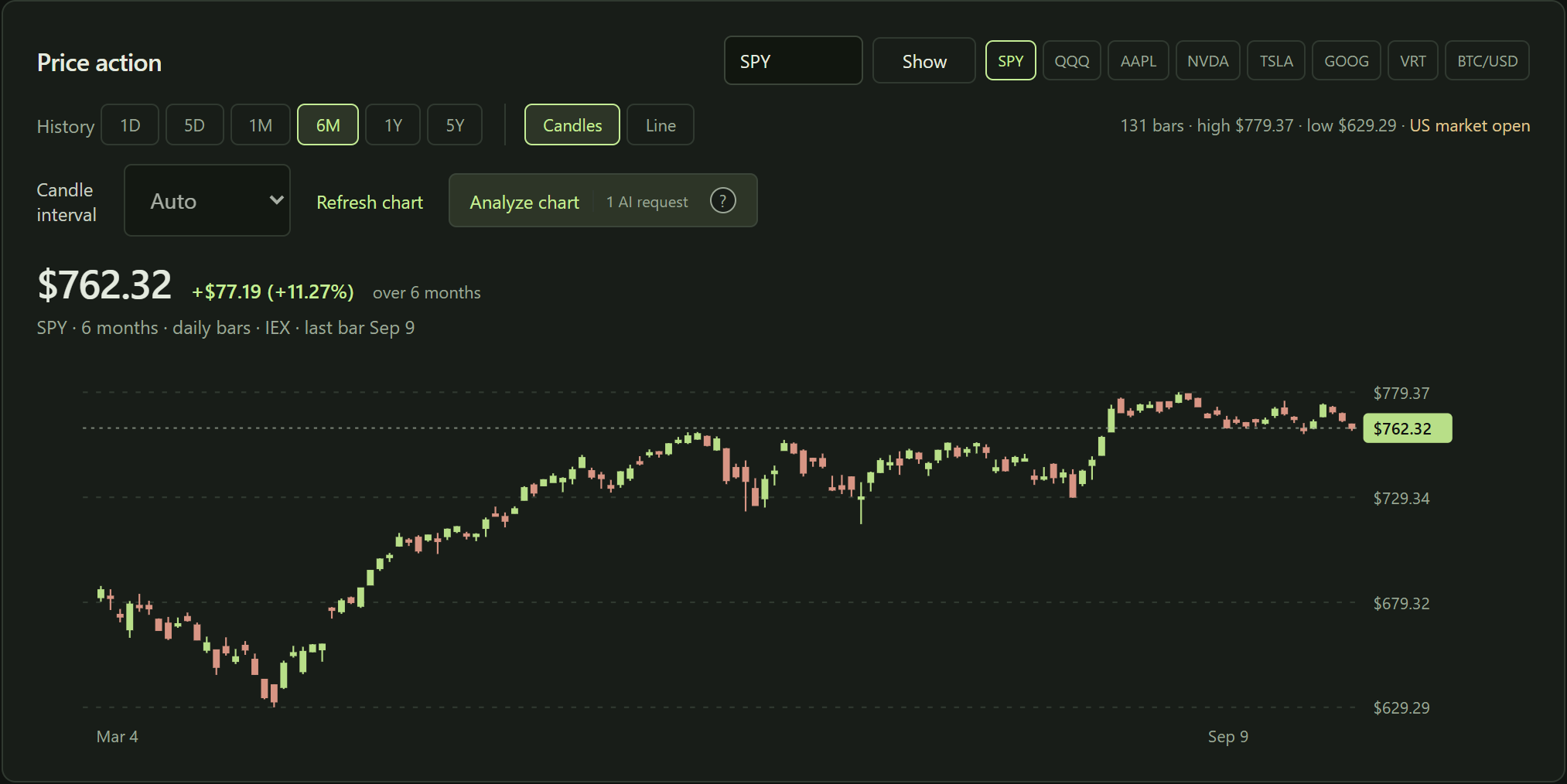Select the 1D history range
Screen dimensions: 1567x784
pyautogui.click(x=130, y=124)
